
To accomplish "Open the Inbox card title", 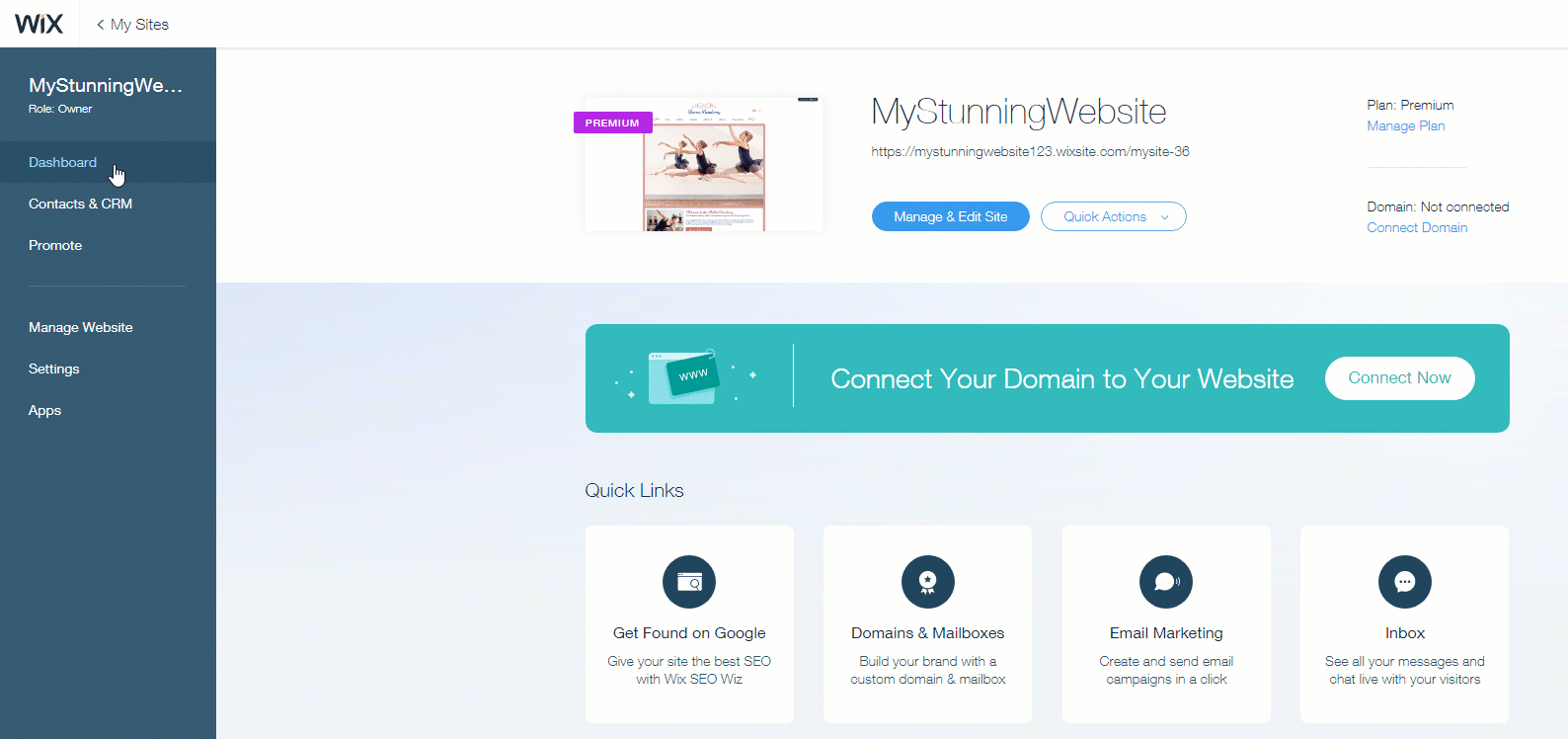I will pos(1405,633).
